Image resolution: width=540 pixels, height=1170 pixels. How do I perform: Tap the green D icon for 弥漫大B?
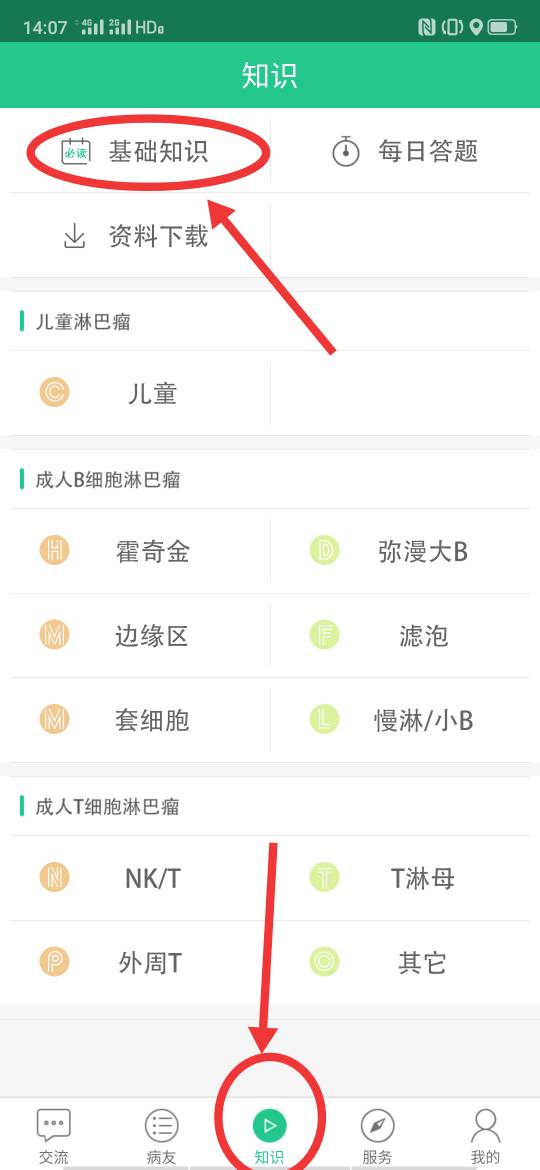324,551
